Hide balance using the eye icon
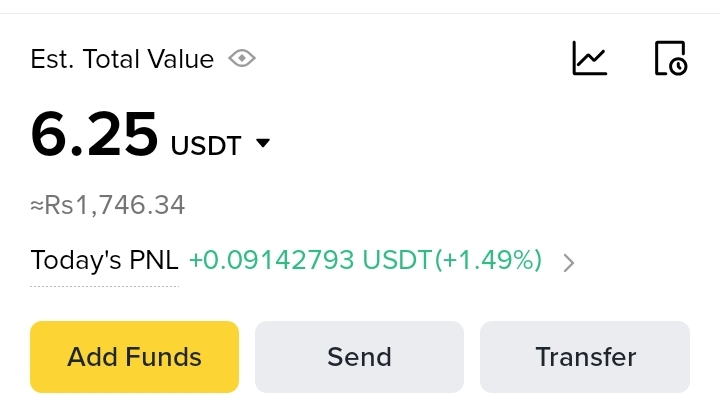This screenshot has width=720, height=404. (242, 59)
